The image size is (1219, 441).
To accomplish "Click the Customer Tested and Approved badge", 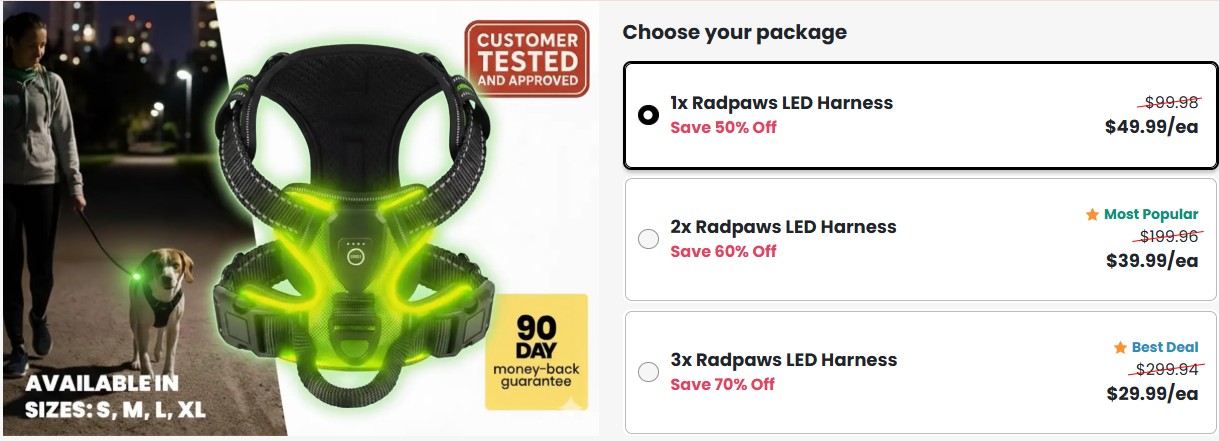I will click(x=527, y=60).
